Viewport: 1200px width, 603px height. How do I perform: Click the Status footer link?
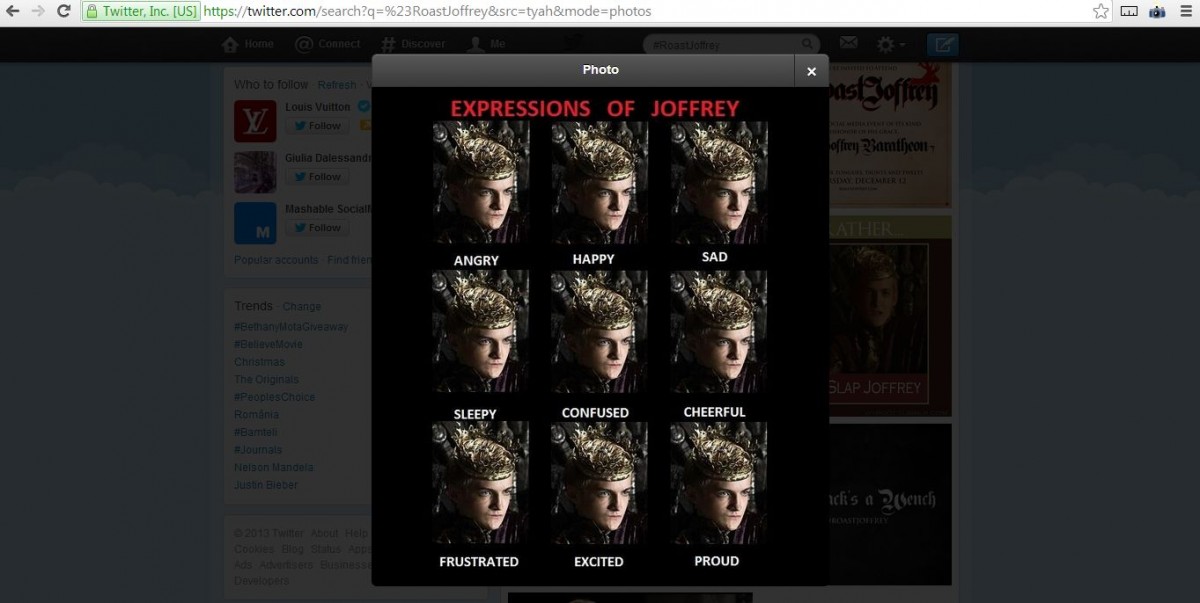(326, 549)
